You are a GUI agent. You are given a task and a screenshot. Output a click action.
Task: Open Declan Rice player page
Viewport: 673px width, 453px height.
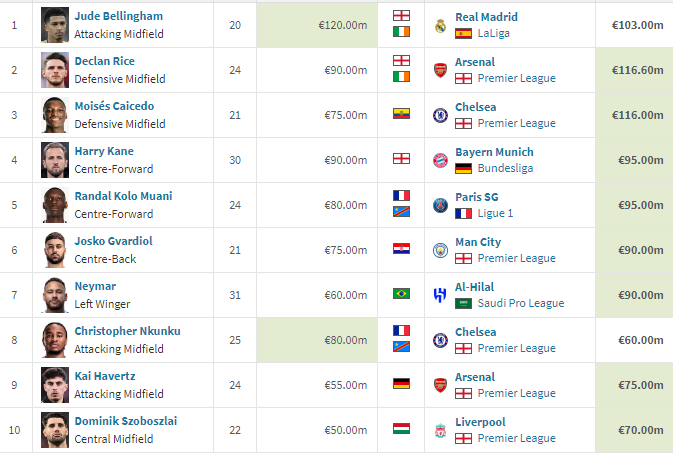[x=105, y=62]
